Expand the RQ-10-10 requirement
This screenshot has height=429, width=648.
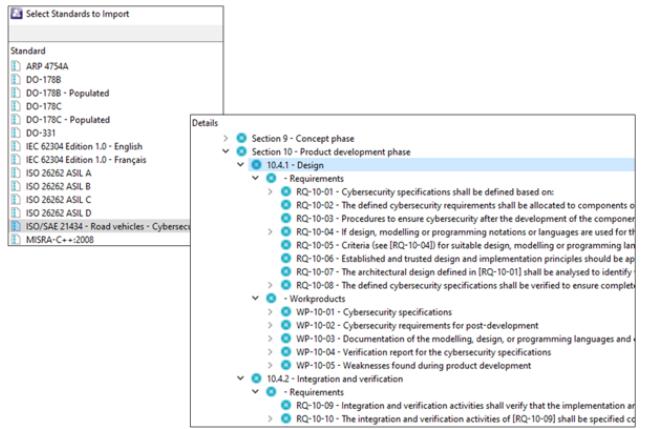click(270, 419)
